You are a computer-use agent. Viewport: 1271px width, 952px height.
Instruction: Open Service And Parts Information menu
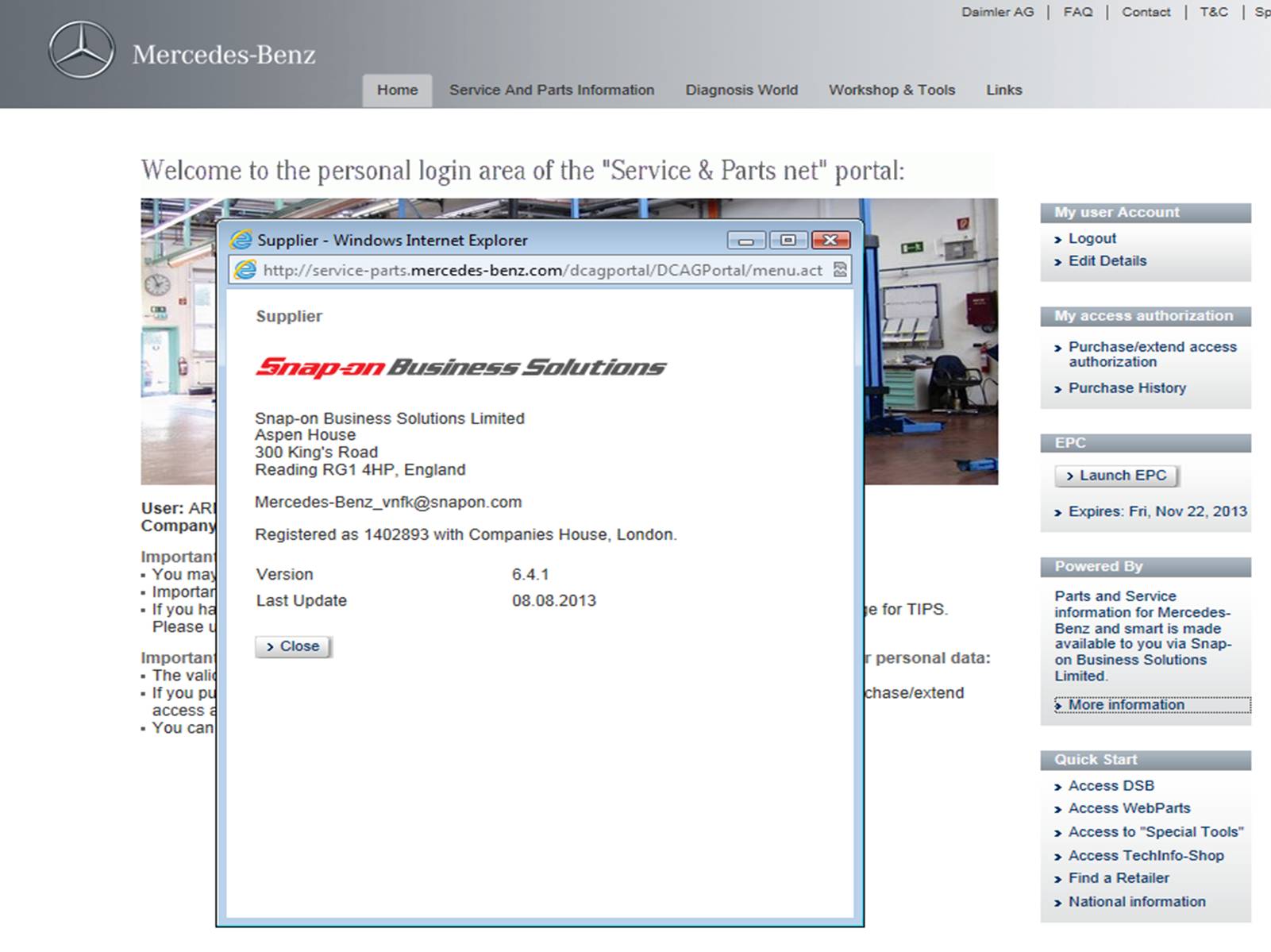tap(552, 90)
